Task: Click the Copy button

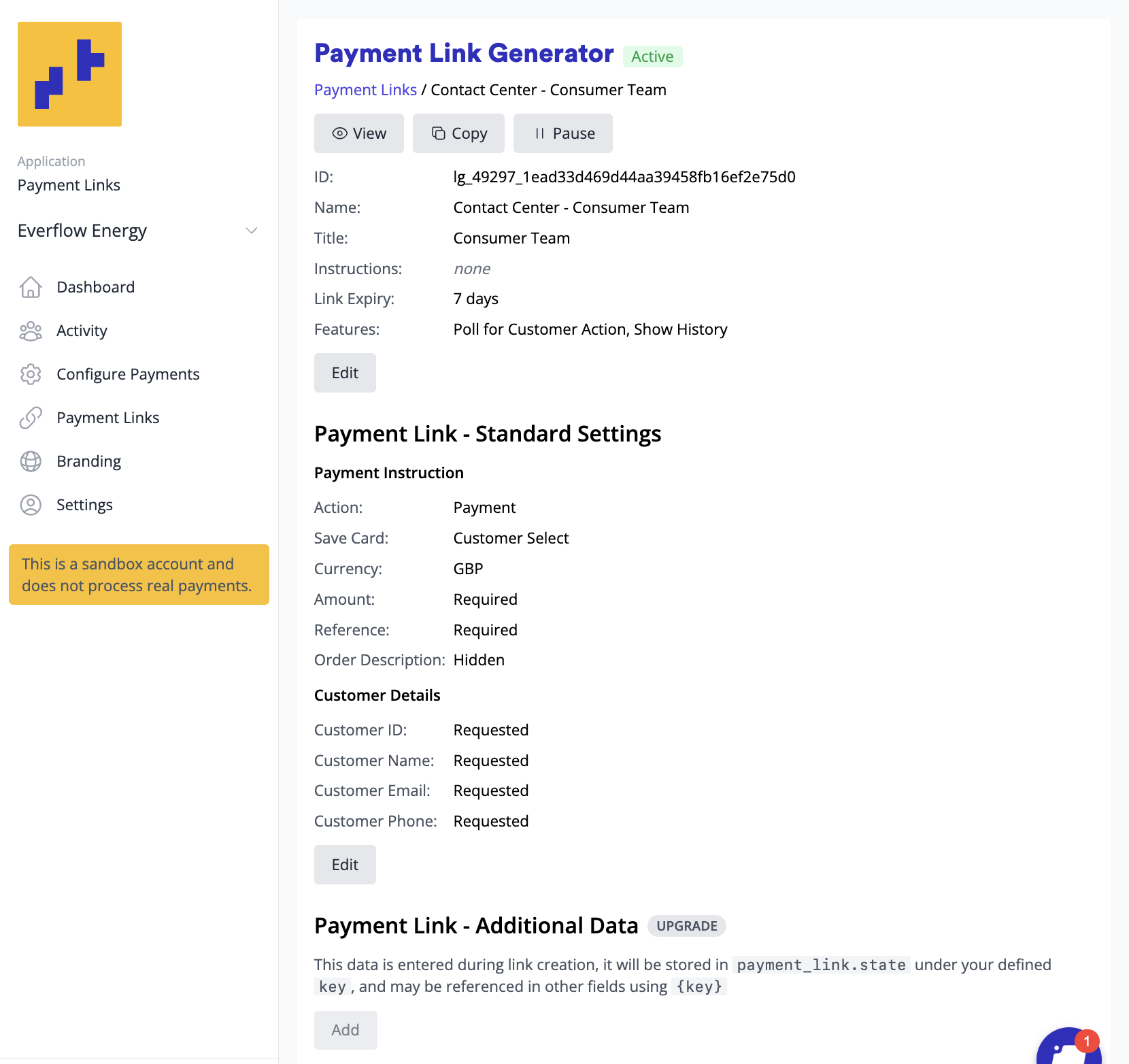Action: click(458, 133)
